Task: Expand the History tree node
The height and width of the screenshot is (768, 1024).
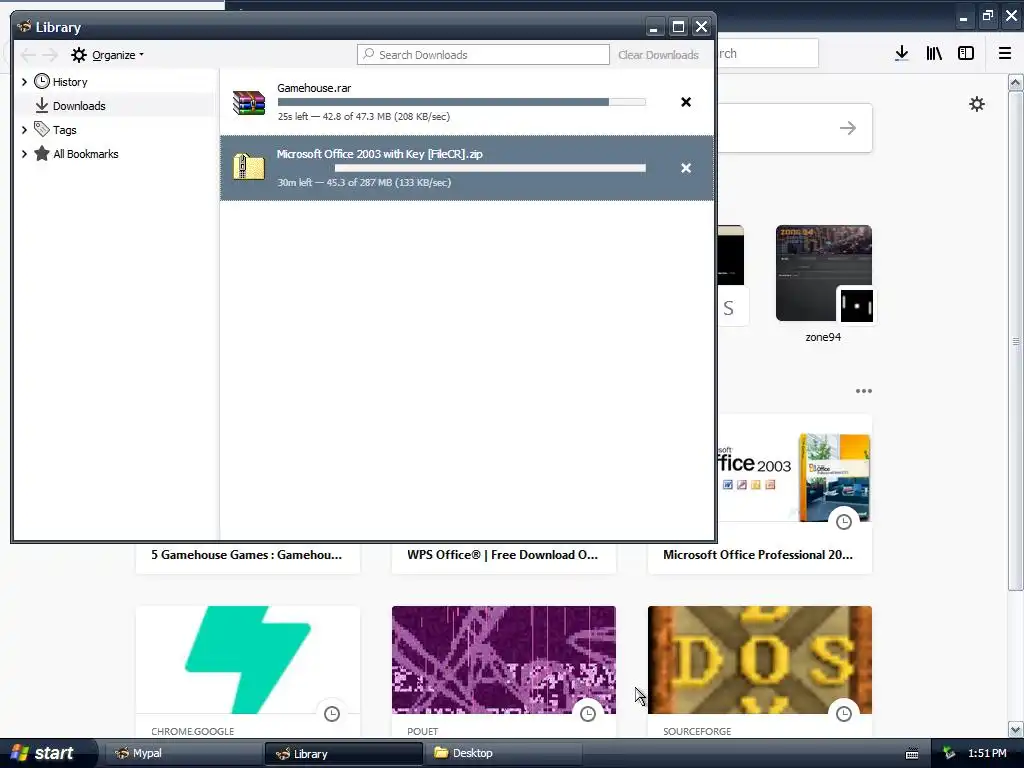Action: pyautogui.click(x=24, y=82)
